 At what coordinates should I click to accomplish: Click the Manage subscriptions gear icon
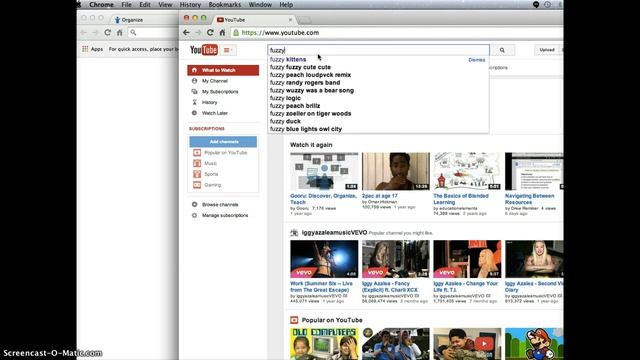pos(194,216)
